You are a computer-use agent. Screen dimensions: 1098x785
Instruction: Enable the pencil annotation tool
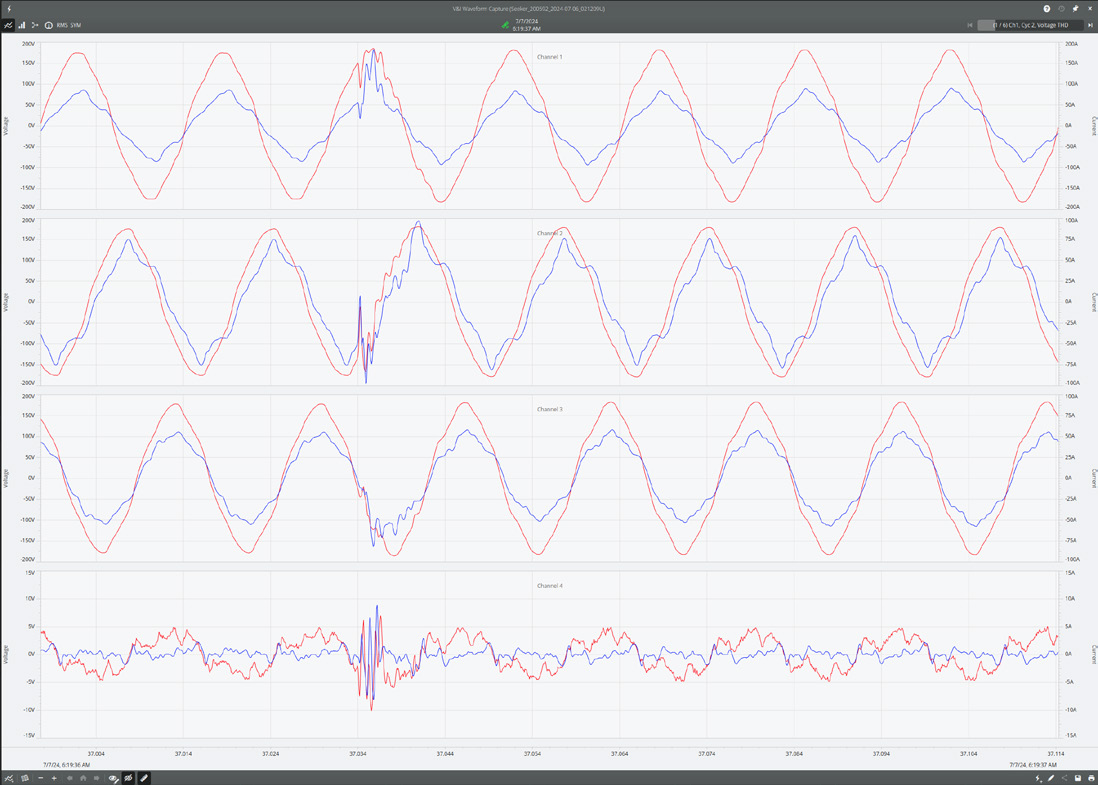(x=144, y=778)
